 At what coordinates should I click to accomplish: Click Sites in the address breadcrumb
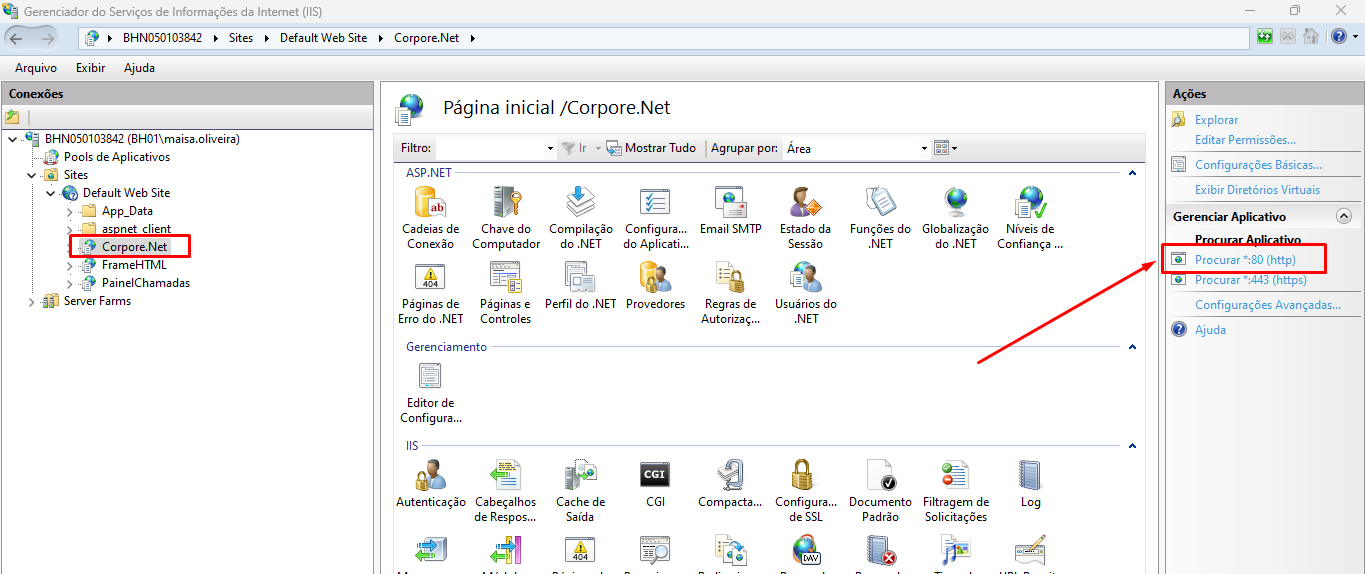(x=240, y=38)
